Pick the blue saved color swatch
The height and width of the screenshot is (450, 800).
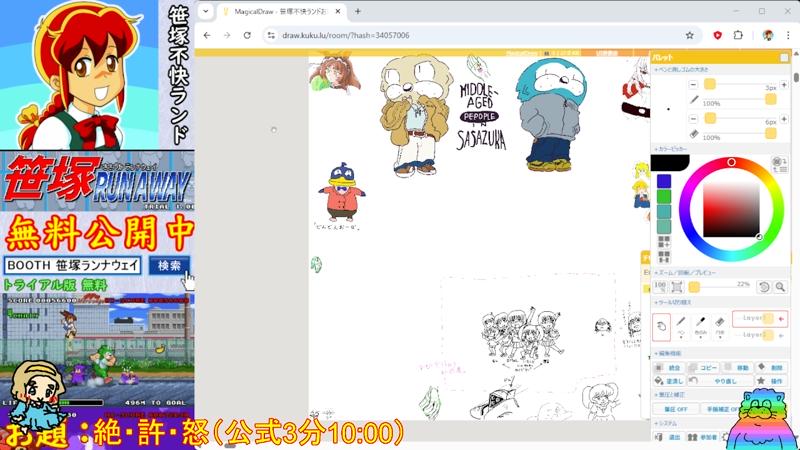(664, 181)
